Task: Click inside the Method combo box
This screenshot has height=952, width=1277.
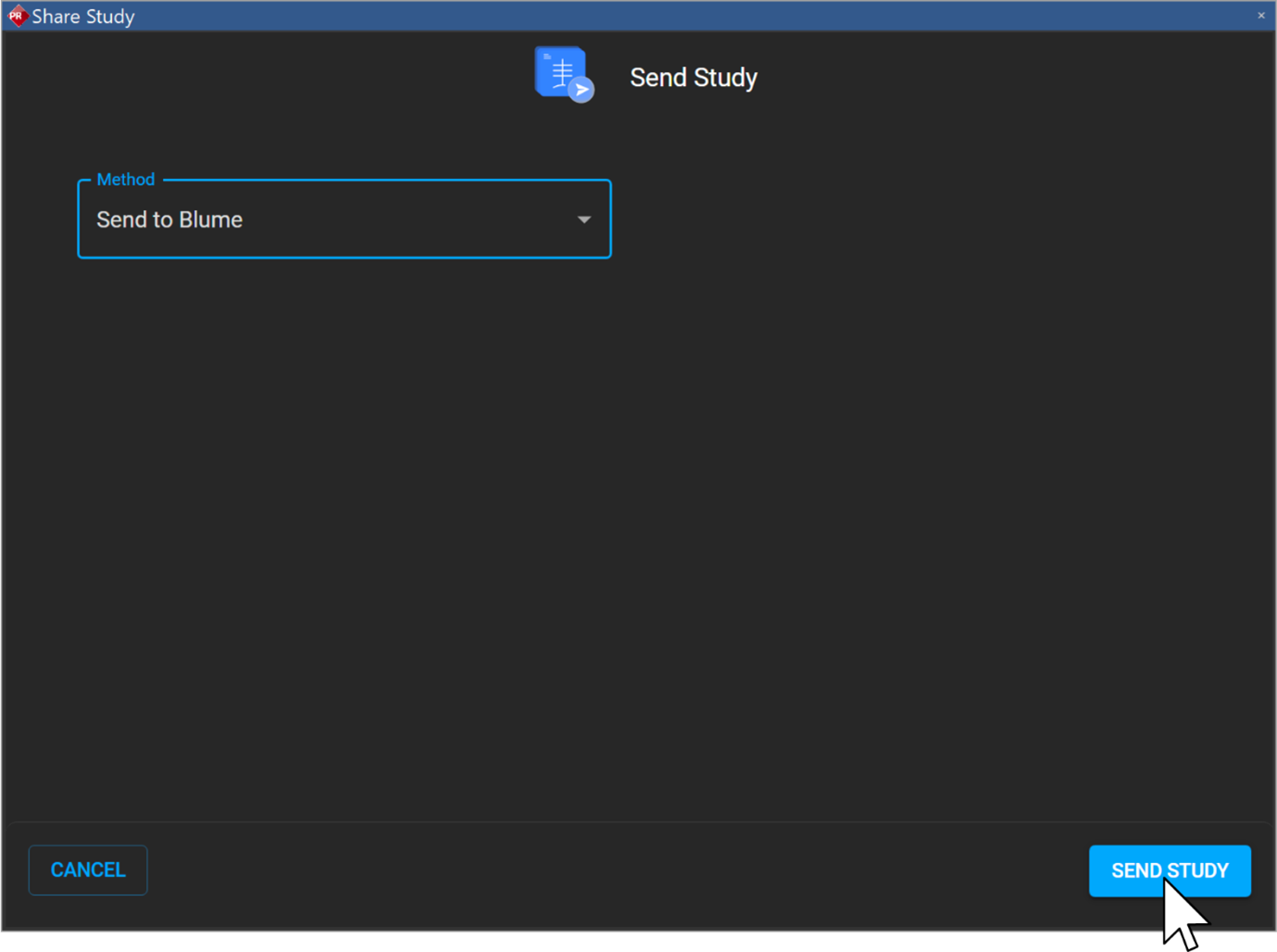Action: pyautogui.click(x=343, y=219)
